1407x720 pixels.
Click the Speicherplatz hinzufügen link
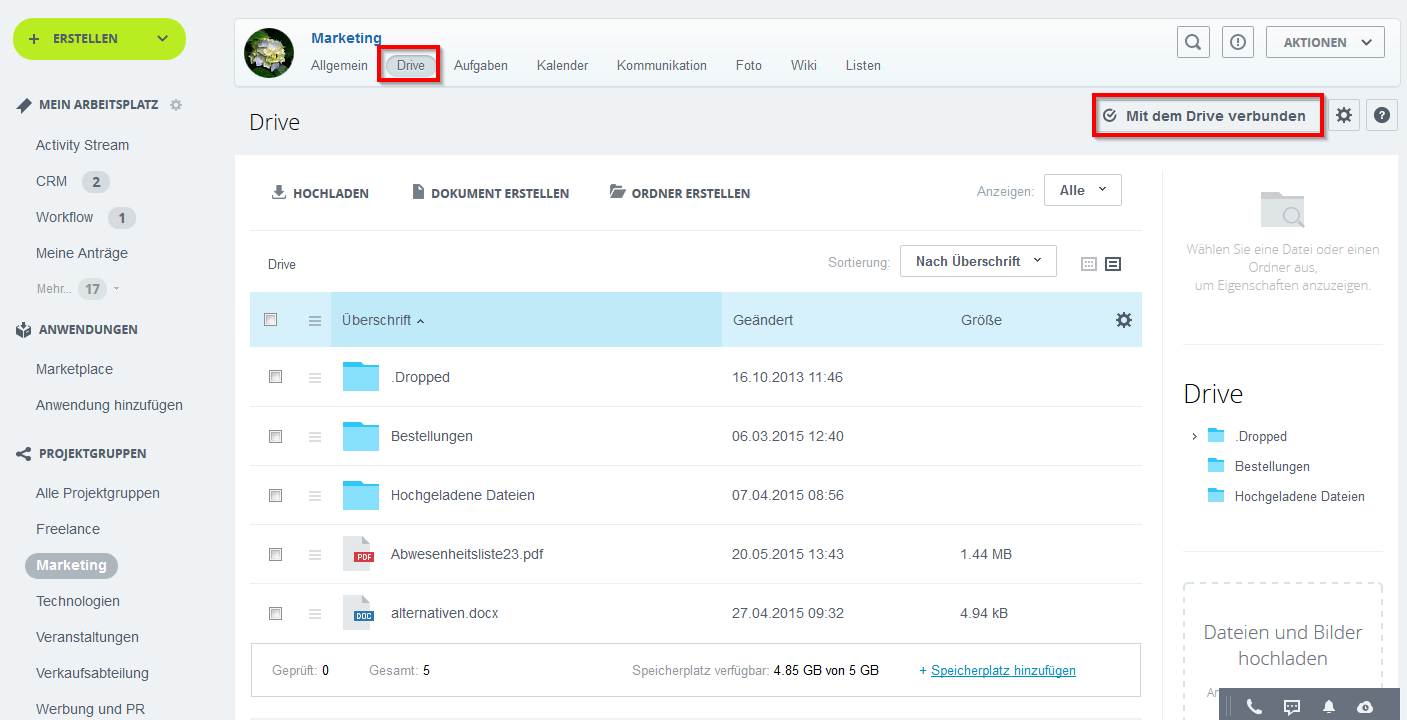tap(1003, 670)
